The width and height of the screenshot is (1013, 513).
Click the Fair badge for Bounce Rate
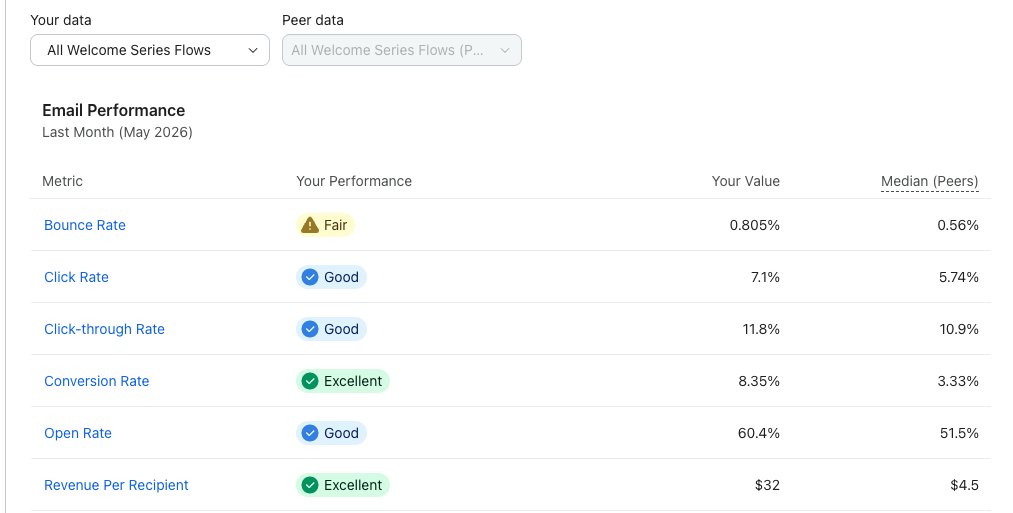point(325,225)
